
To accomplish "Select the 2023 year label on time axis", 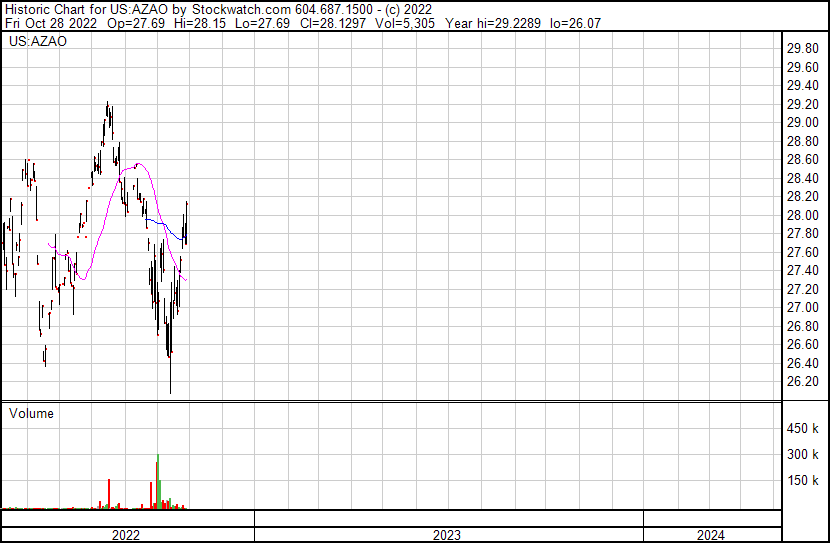I will (447, 535).
